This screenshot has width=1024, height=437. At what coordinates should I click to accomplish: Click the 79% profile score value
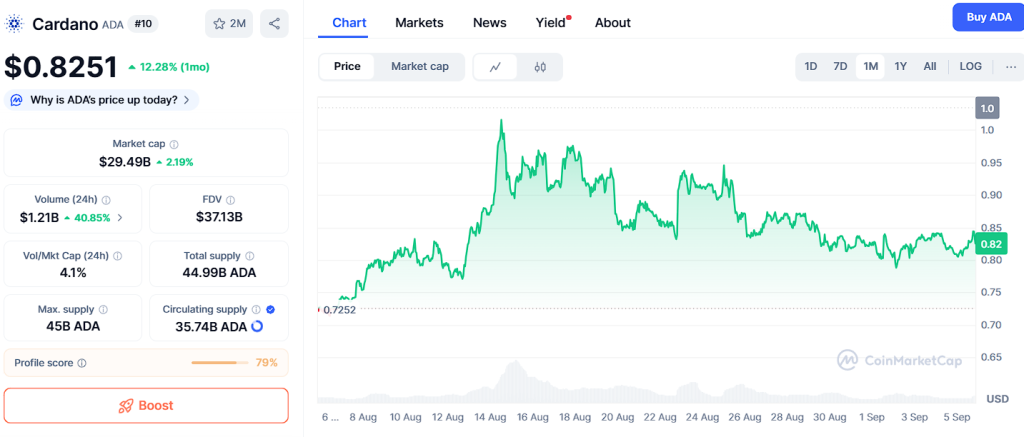coord(266,363)
